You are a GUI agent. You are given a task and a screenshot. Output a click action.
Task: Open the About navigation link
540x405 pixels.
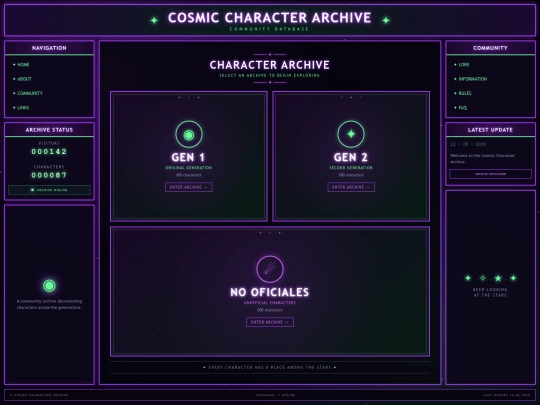coord(24,79)
